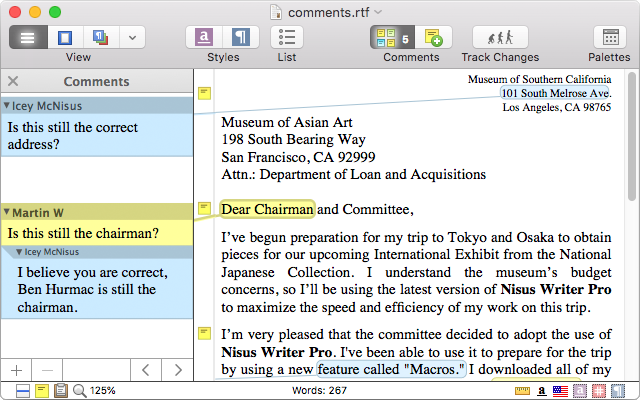Open Track Changes toolbar button
Viewport: 640px width, 400px height.
[x=500, y=38]
